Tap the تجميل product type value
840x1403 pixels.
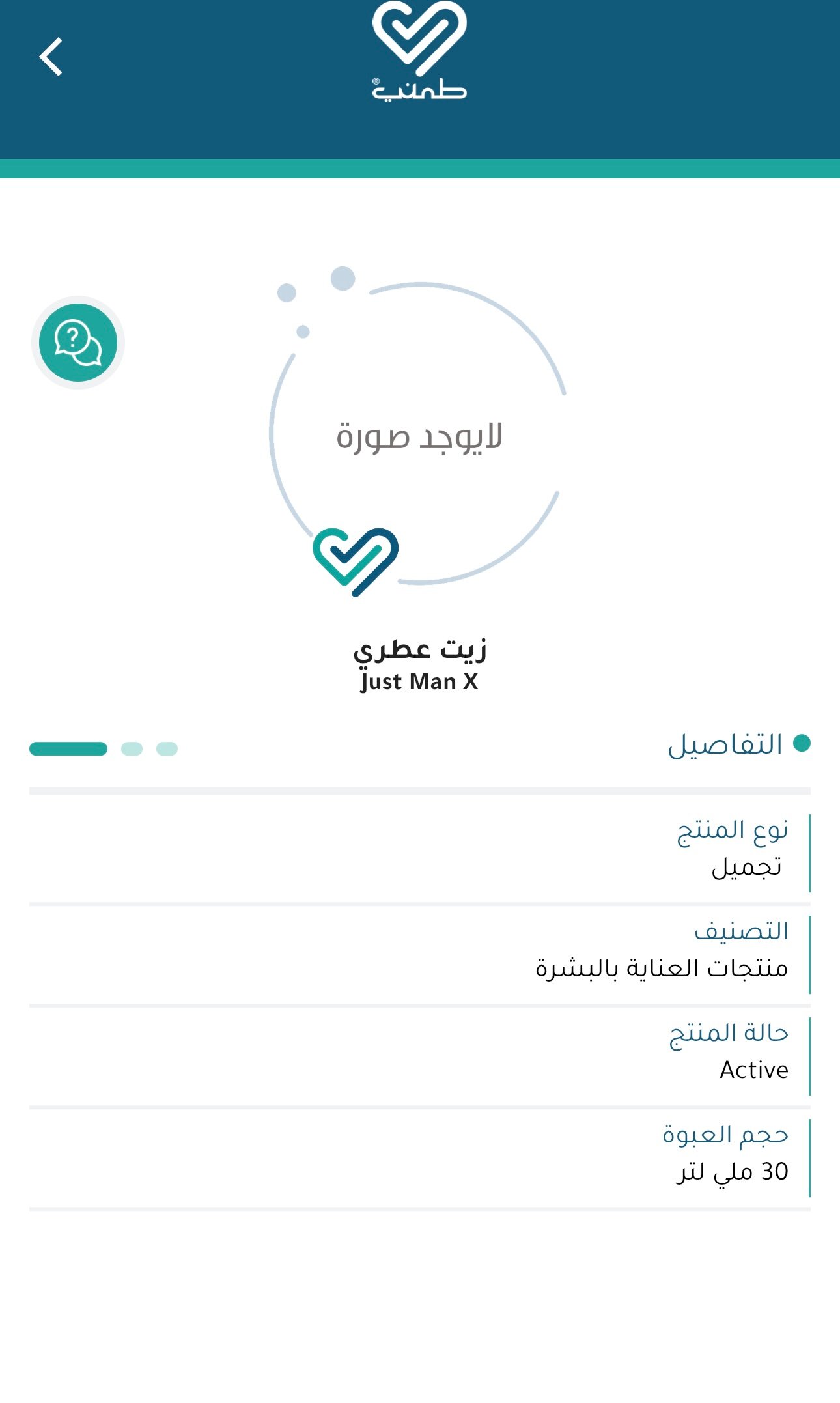[746, 868]
